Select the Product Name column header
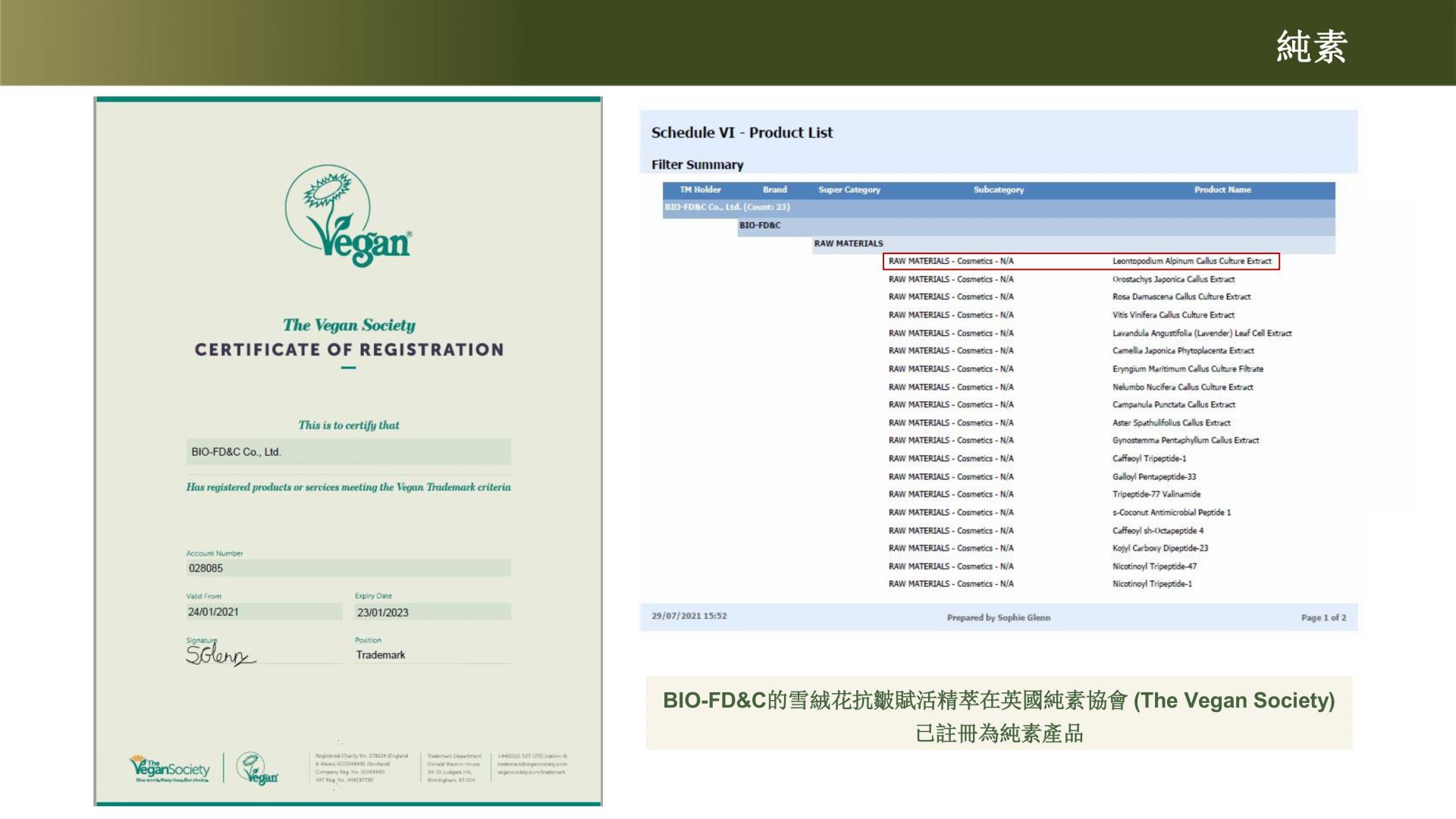The width and height of the screenshot is (1456, 819). [x=1222, y=190]
